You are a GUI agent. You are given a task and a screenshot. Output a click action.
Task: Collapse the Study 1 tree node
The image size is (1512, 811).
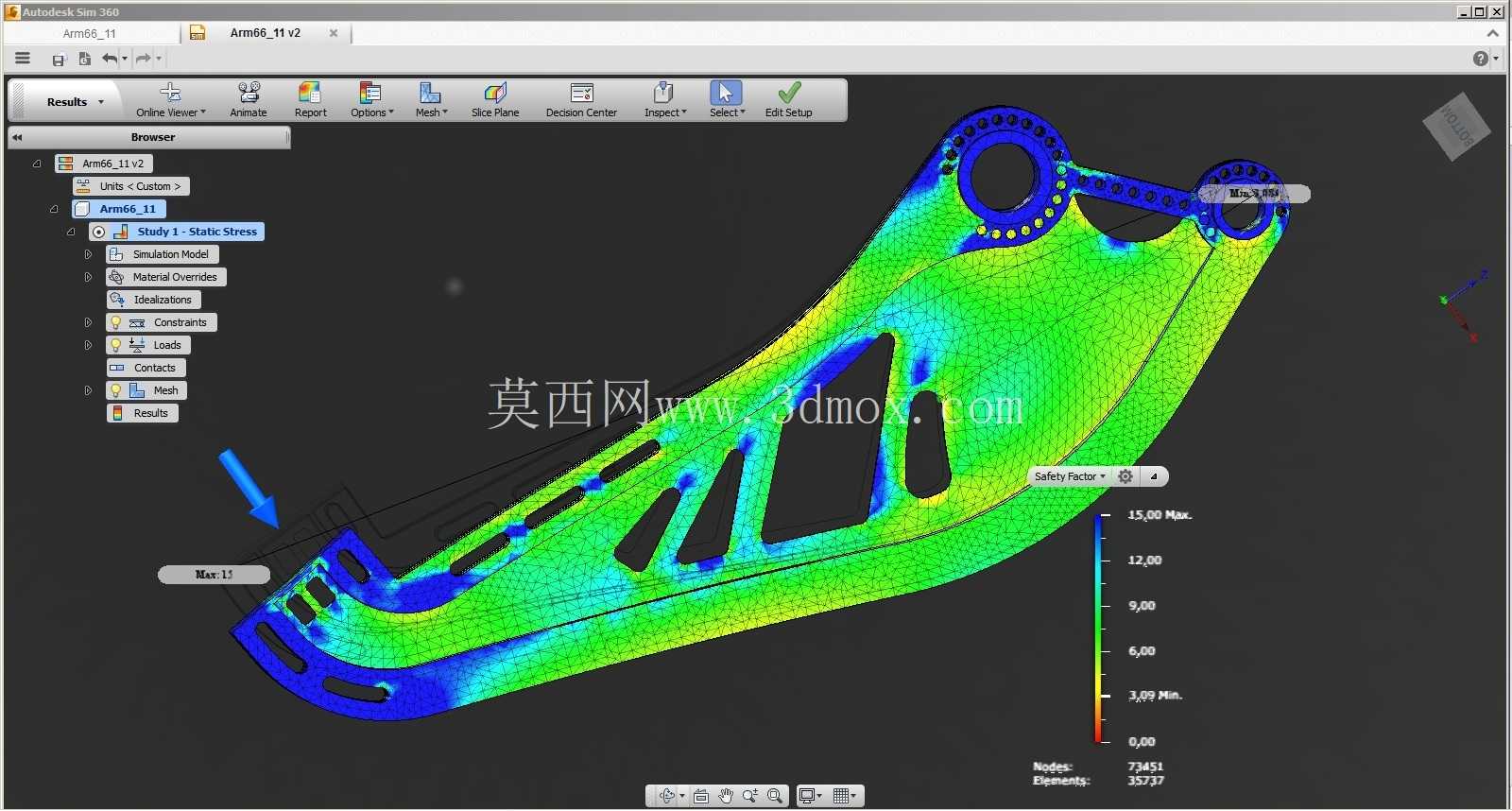[71, 232]
